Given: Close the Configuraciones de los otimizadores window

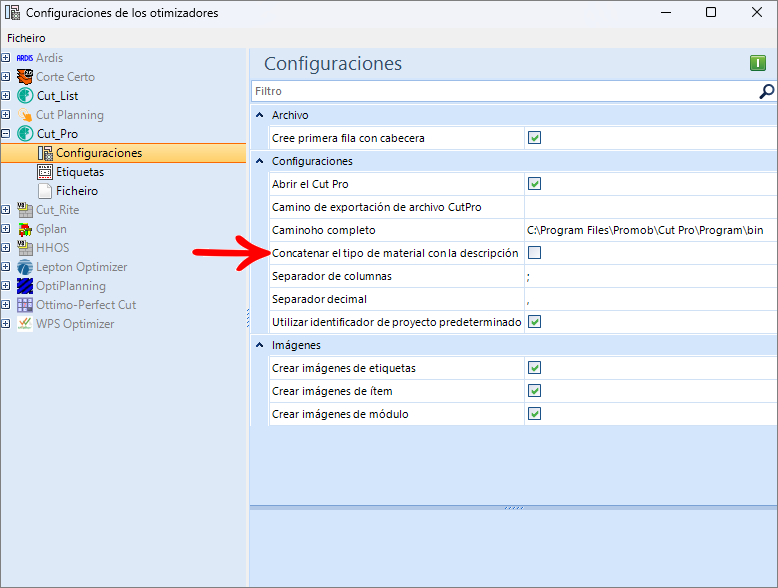Looking at the screenshot, I should pyautogui.click(x=757, y=12).
